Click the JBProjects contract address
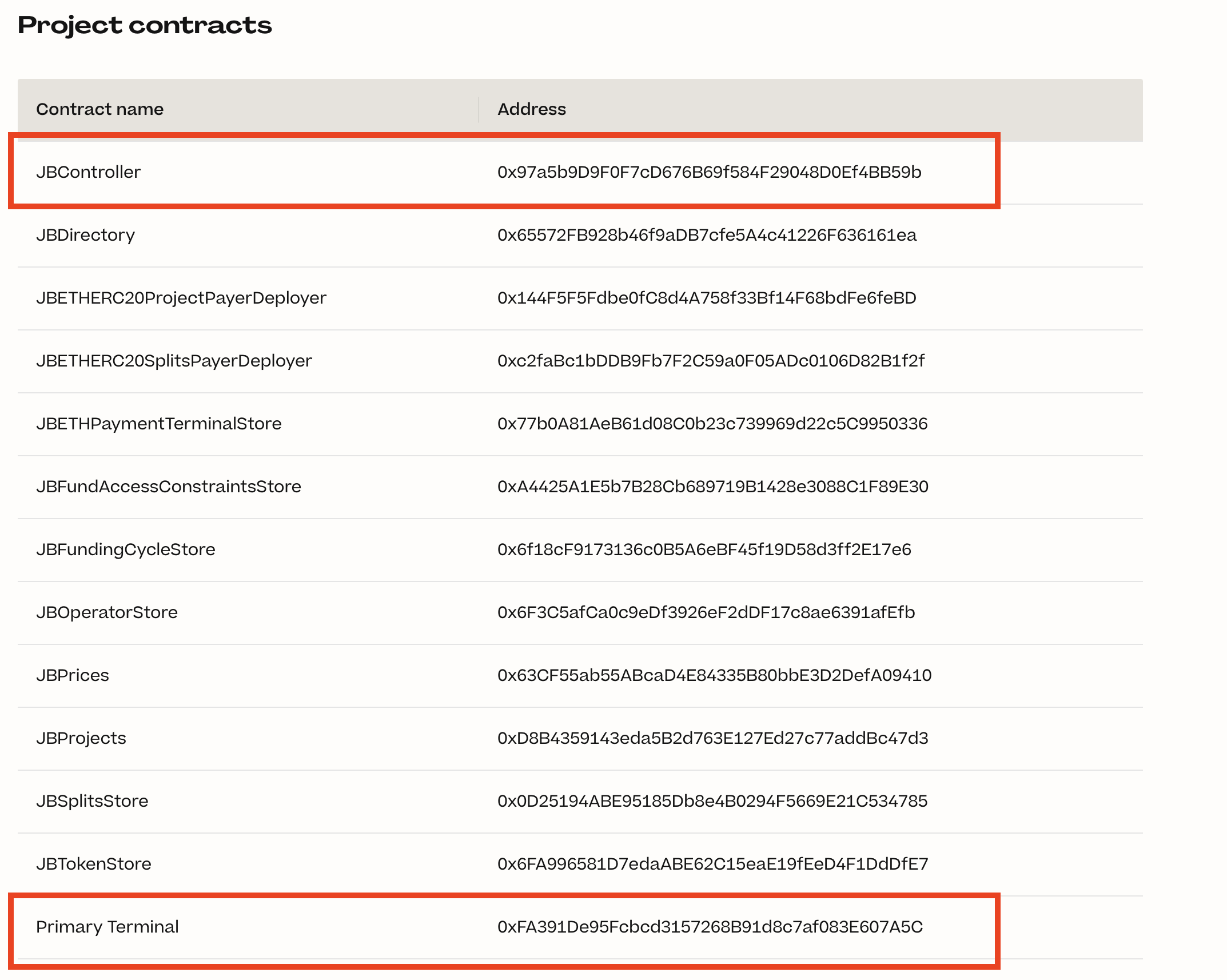The image size is (1227, 980). (x=712, y=738)
